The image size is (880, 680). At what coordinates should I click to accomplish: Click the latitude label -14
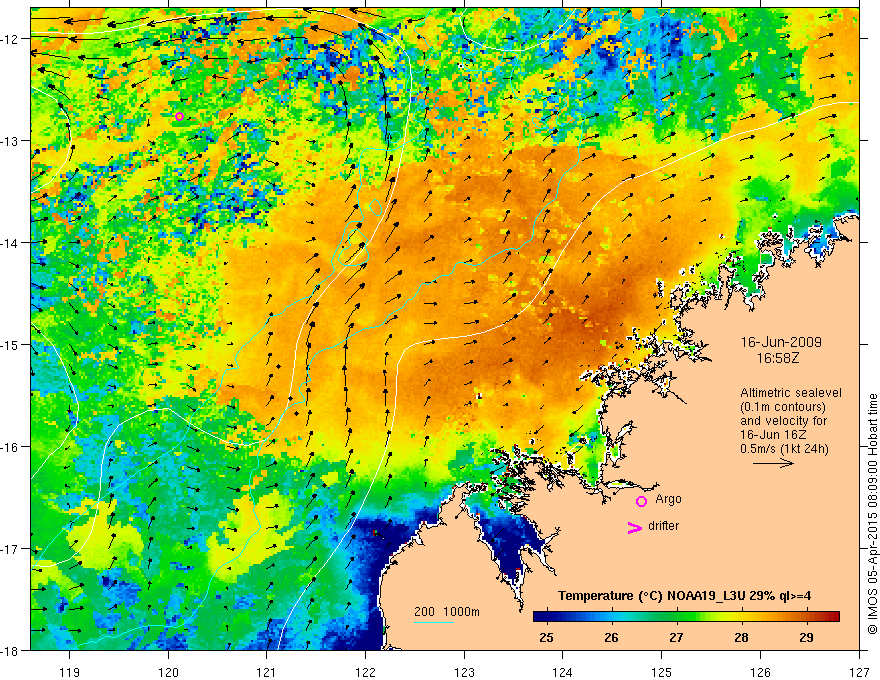point(11,242)
